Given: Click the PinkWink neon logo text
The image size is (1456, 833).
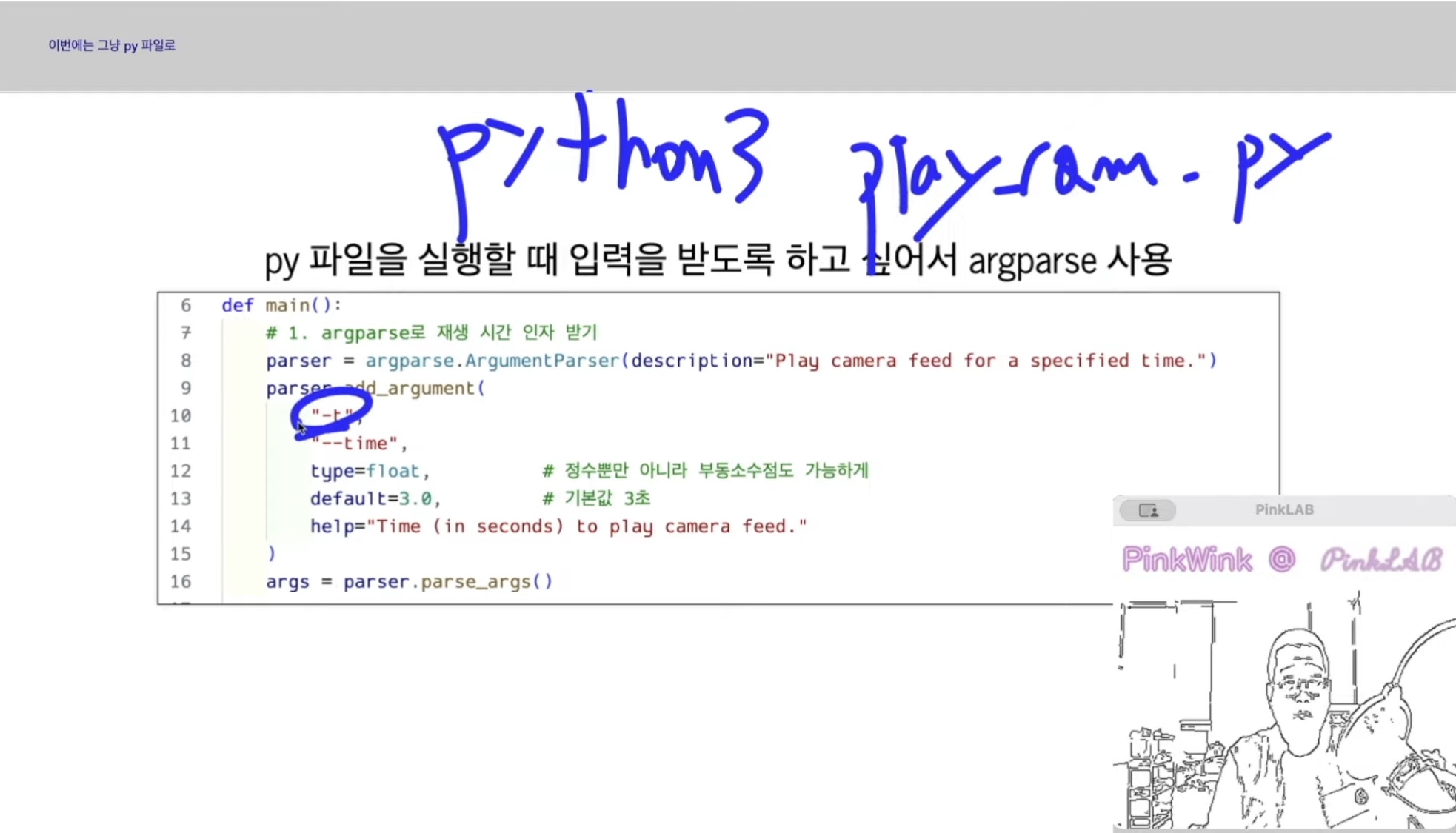Looking at the screenshot, I should (1187, 560).
